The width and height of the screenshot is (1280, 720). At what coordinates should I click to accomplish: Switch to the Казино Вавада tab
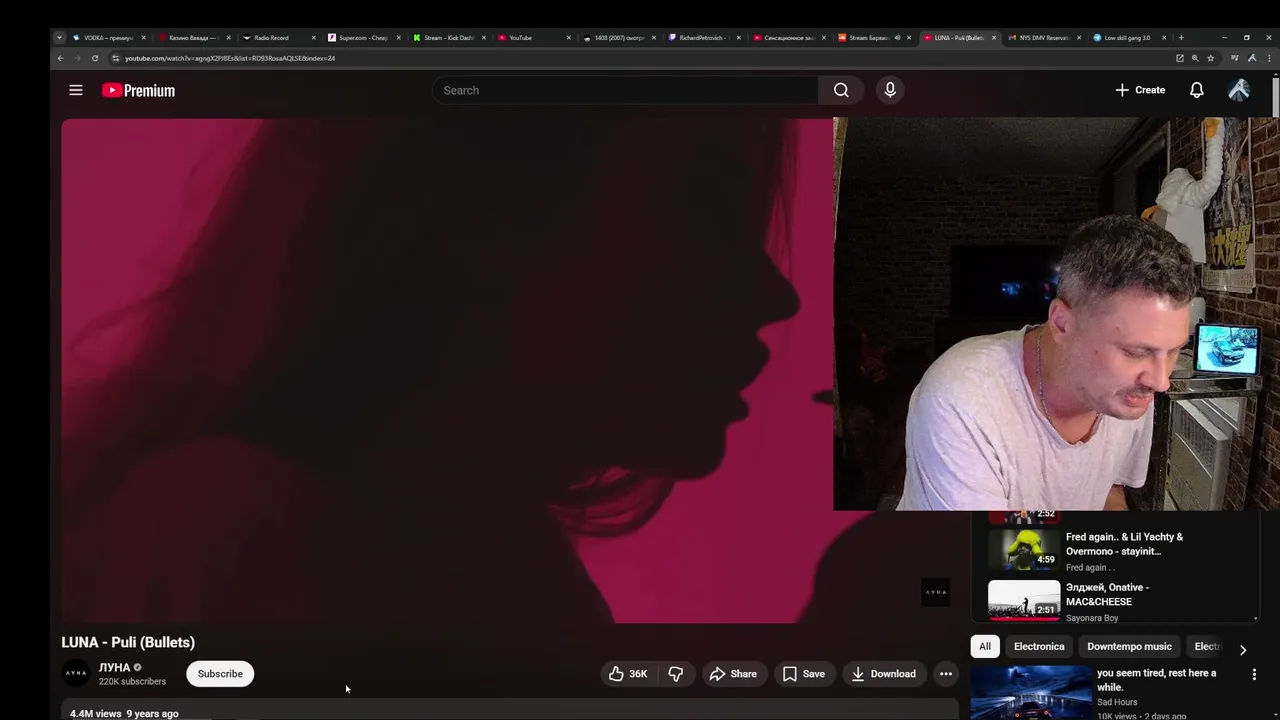click(193, 38)
